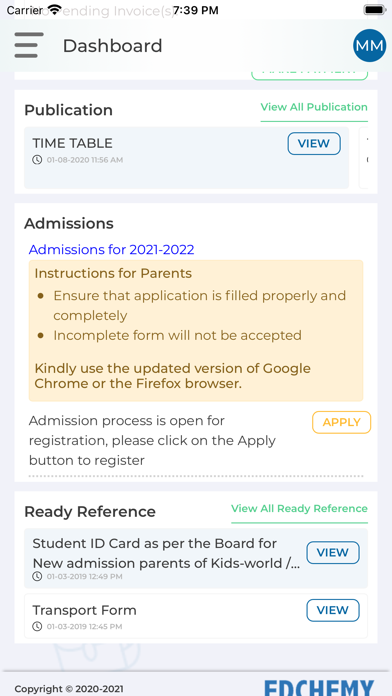The height and width of the screenshot is (696, 392).
Task: View the TIME TABLE publication
Action: click(314, 143)
